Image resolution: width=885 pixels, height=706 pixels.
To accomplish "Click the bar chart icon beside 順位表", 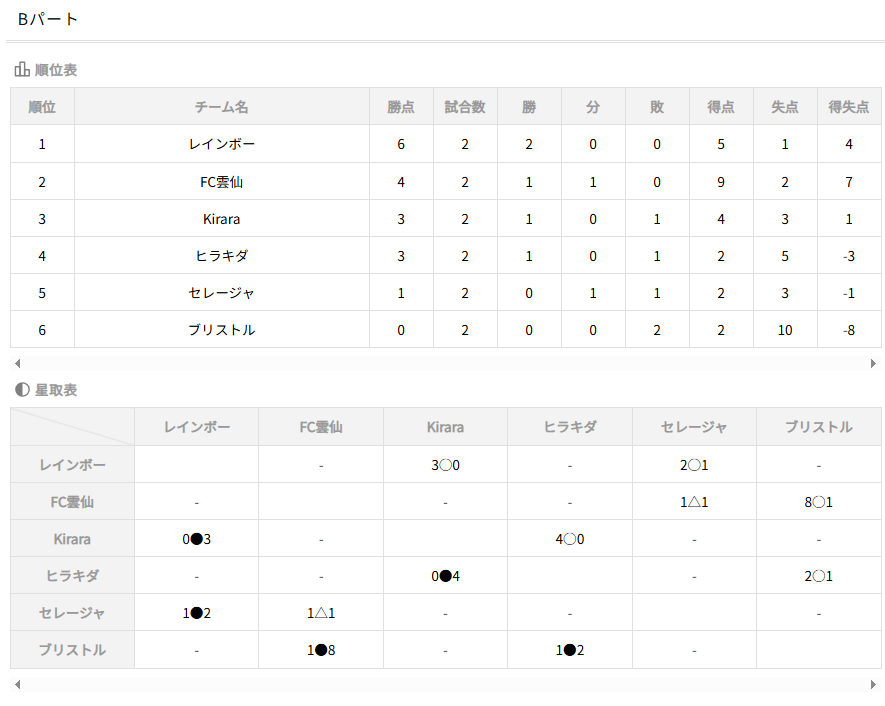I will point(22,70).
